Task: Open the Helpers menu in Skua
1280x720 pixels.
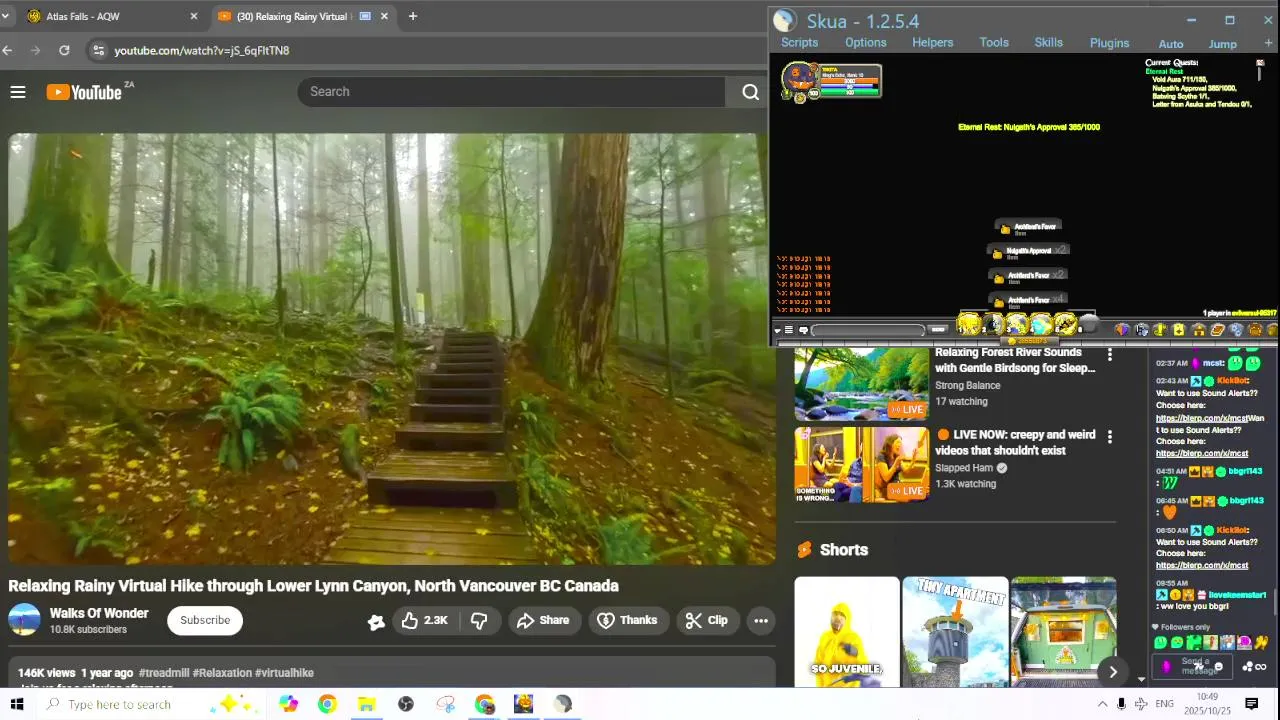Action: (932, 43)
